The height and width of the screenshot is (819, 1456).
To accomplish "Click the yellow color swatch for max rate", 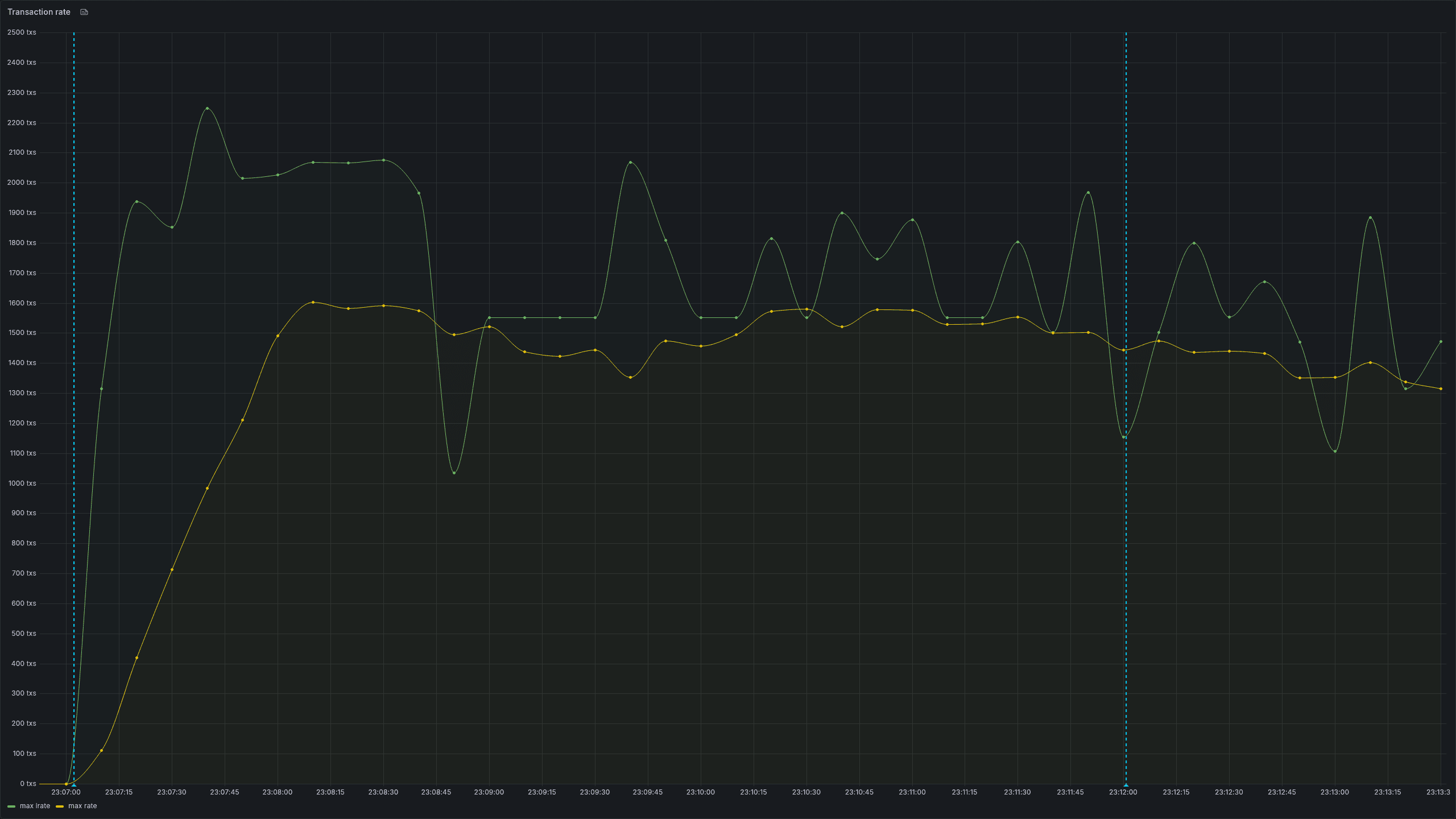I will click(x=60, y=806).
